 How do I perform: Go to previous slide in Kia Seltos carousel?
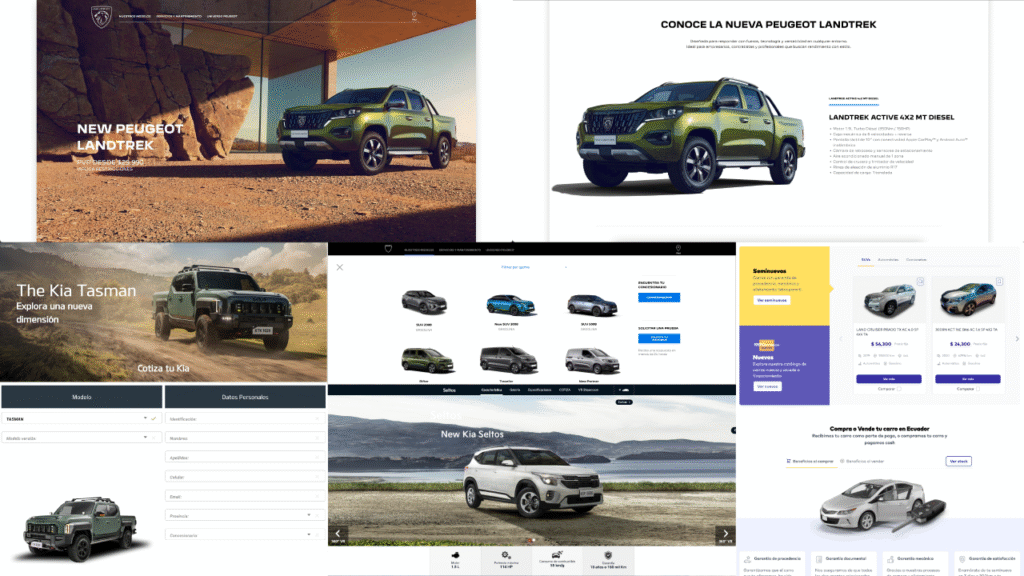click(x=338, y=534)
